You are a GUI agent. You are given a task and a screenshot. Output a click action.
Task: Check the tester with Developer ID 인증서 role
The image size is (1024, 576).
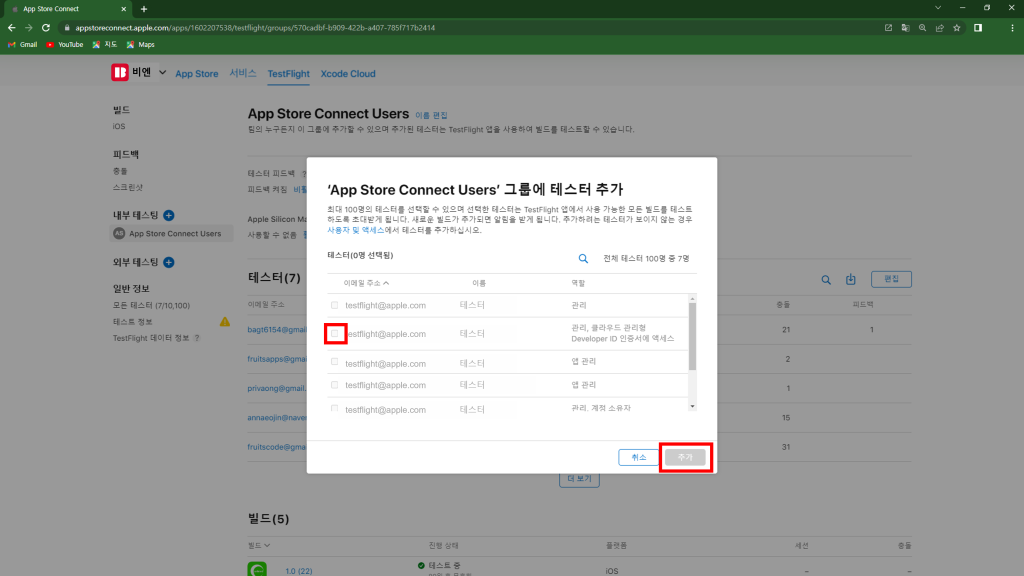[334, 333]
